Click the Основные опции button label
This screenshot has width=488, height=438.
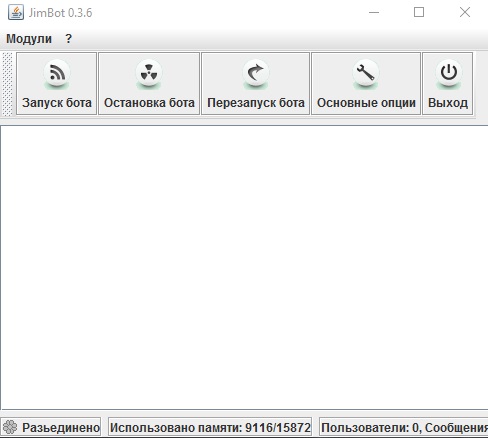[x=366, y=103]
